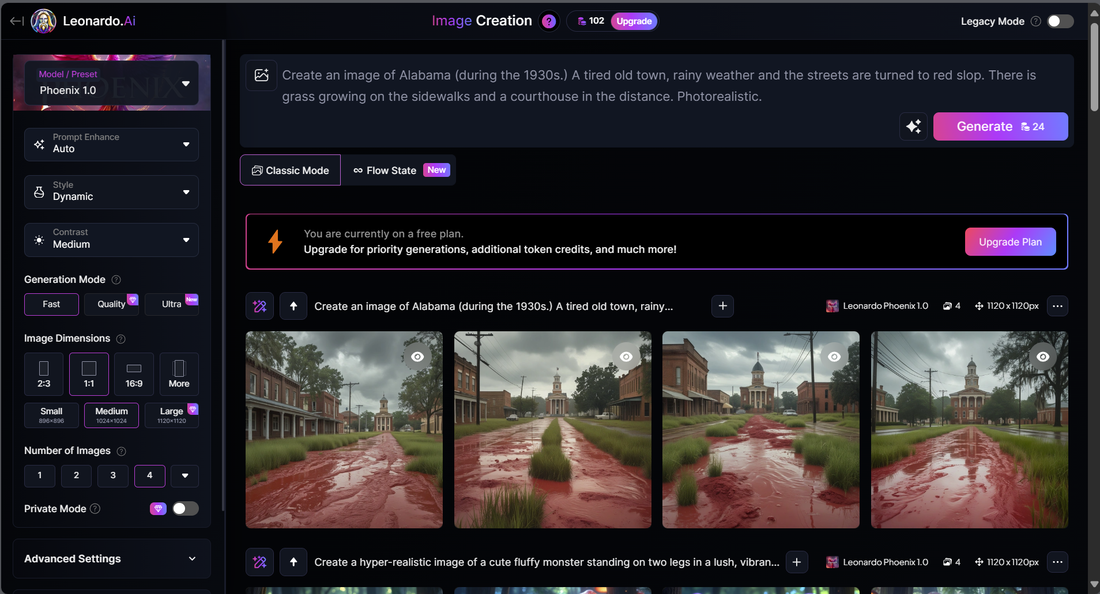Viewport: 1100px width, 594px height.
Task: Select the Classic Mode tab
Action: point(290,170)
